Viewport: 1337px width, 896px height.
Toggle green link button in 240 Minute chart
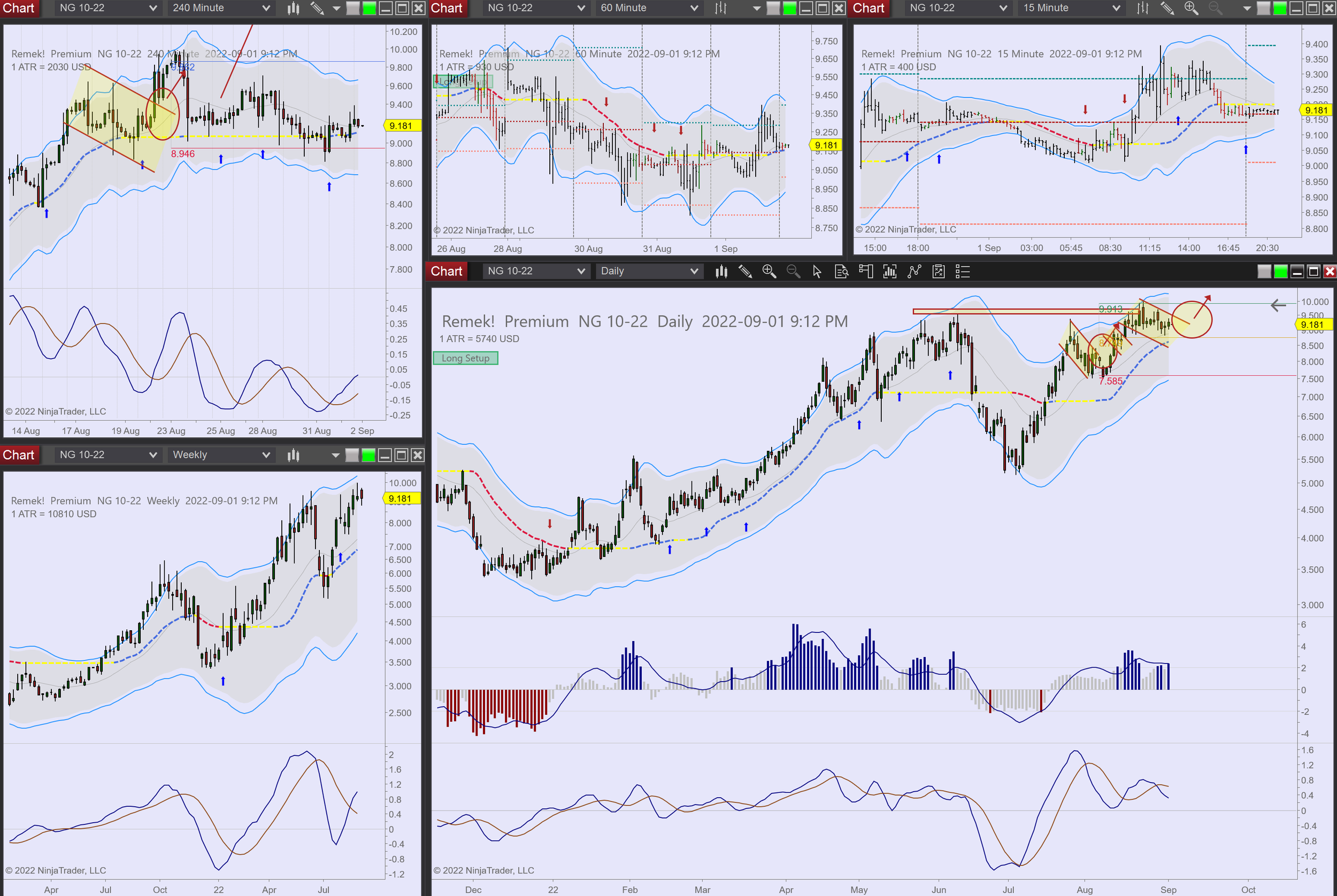(369, 8)
